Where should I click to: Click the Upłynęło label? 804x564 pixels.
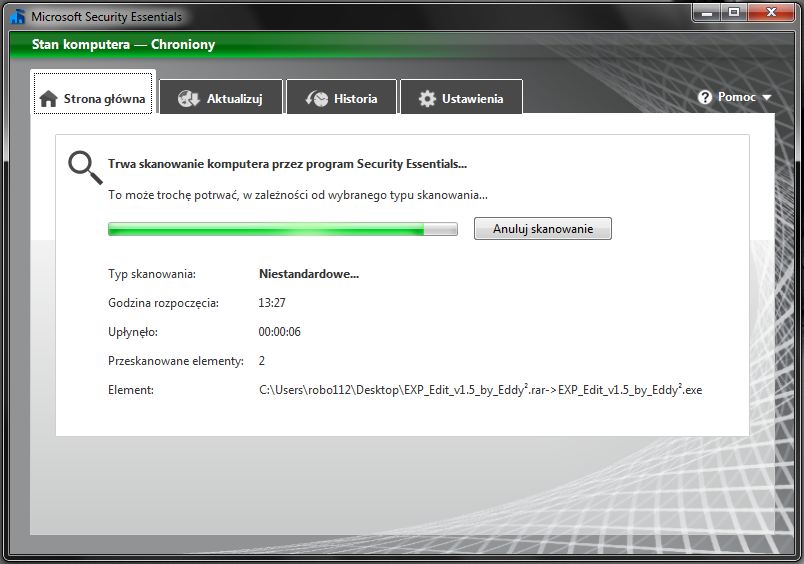(x=133, y=332)
